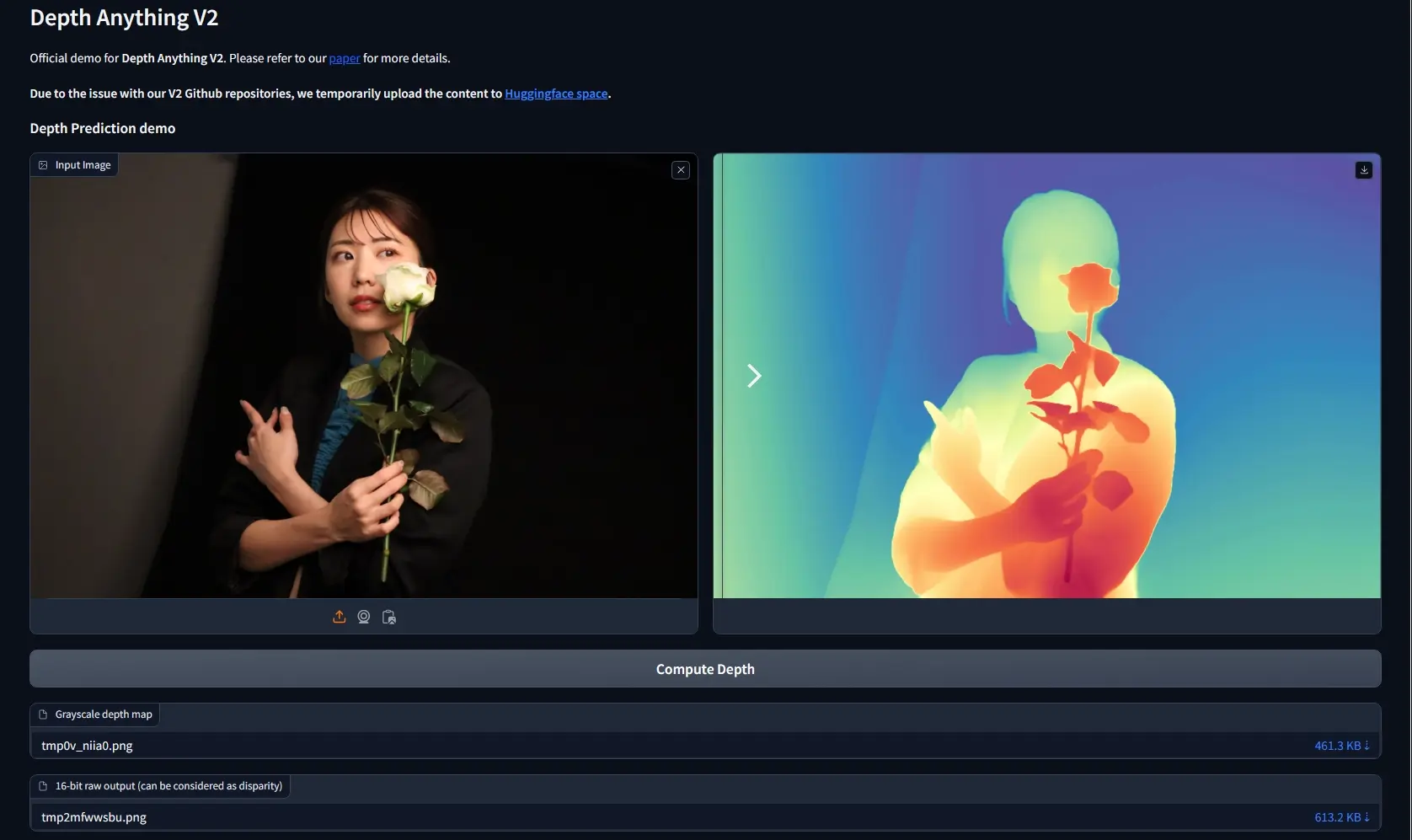1412x840 pixels.
Task: Select the Grayscale depth map tab label
Action: [102, 714]
